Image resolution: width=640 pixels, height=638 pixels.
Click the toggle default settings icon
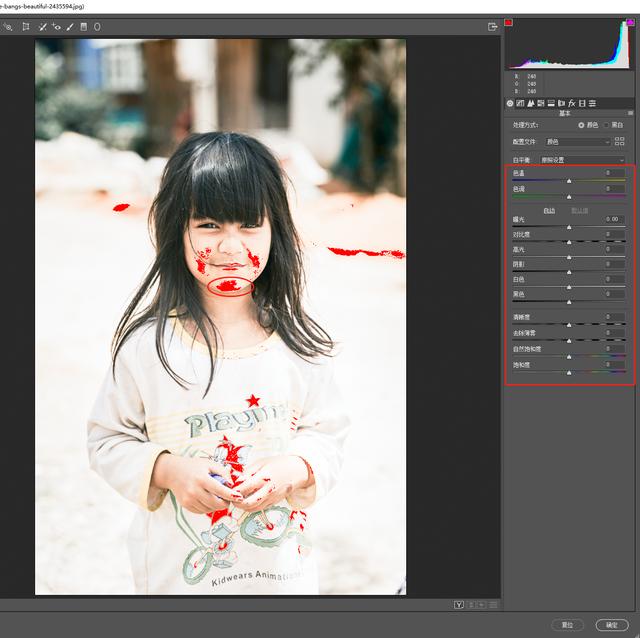(493, 605)
